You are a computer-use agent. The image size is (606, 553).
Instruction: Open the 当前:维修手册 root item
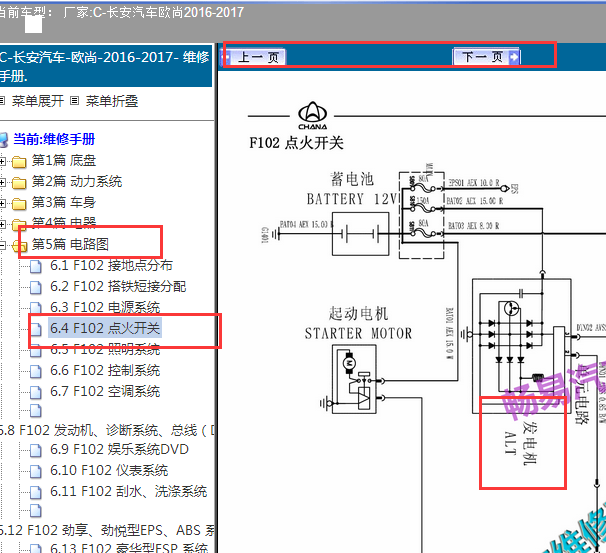(x=54, y=139)
